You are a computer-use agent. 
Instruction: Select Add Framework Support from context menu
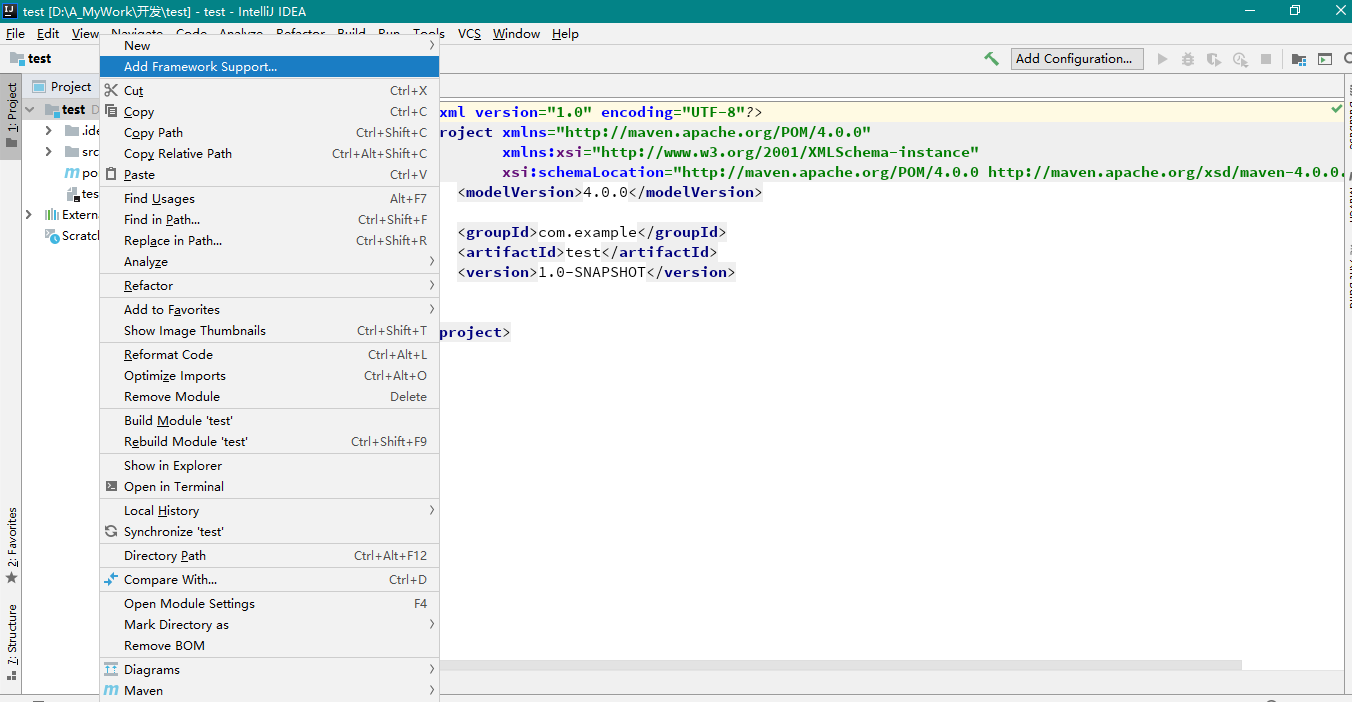[200, 67]
